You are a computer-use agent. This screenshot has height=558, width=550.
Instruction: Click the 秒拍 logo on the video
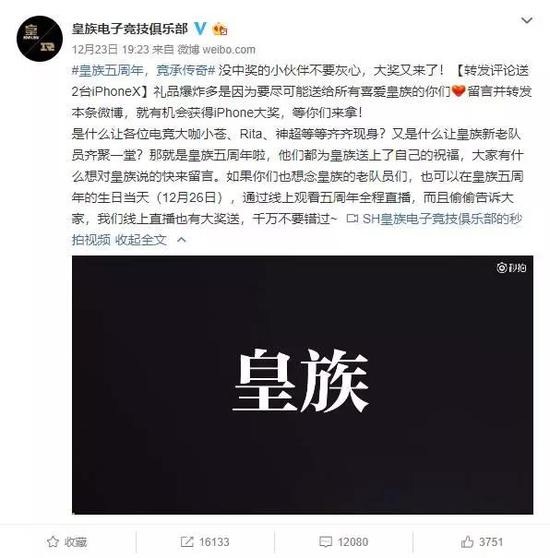click(512, 267)
